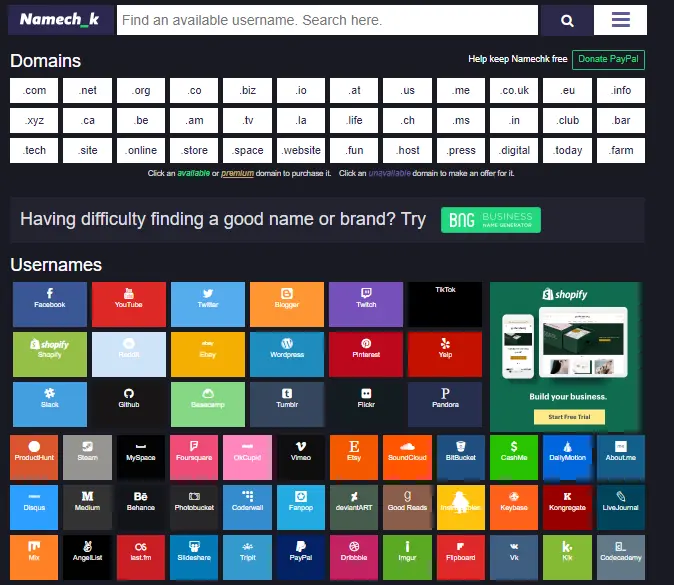Screen dimensions: 674x585
Task: Check Basecamp username tile
Action: tap(208, 404)
